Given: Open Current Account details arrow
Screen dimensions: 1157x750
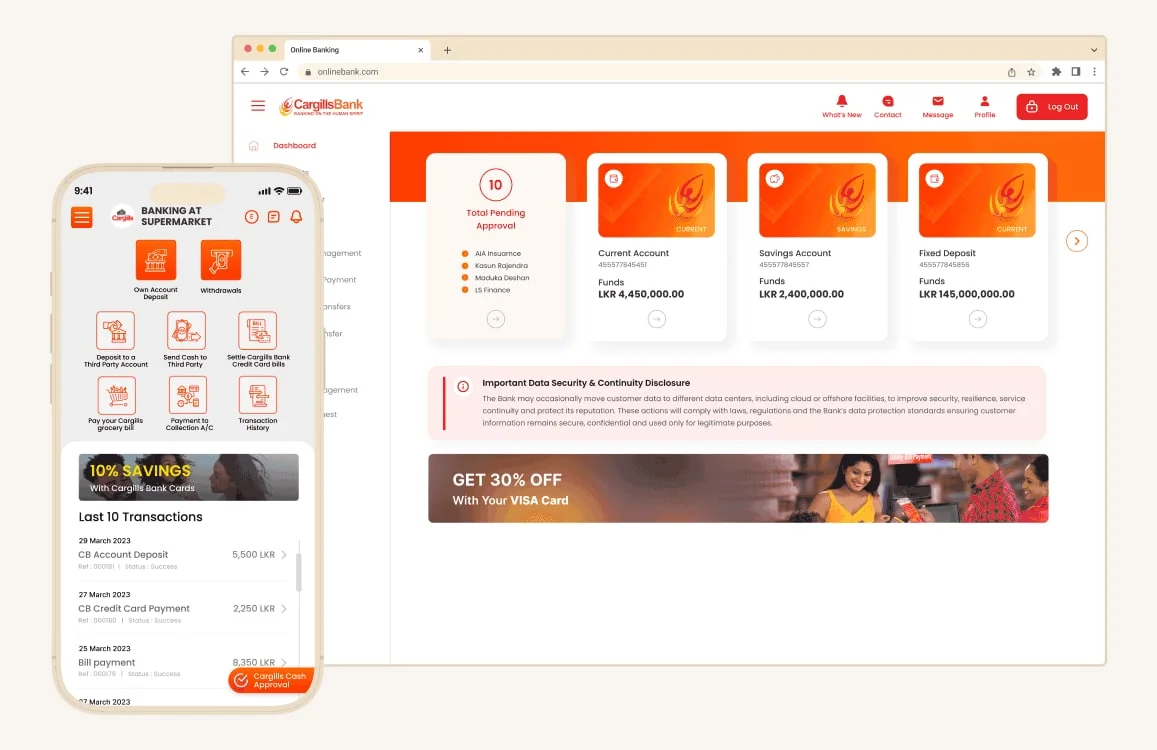Looking at the screenshot, I should (657, 319).
